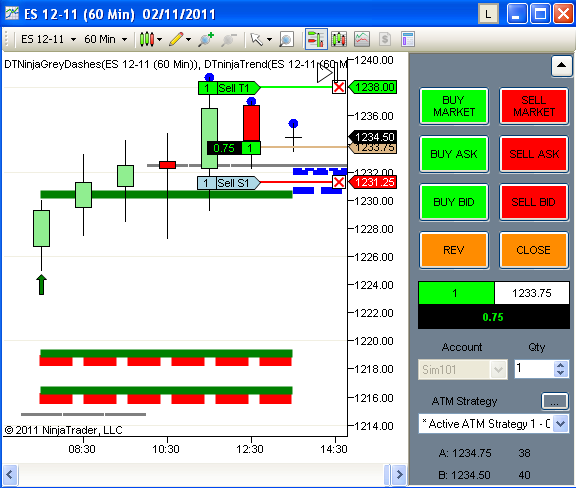576x488 pixels.
Task: Open the 60 Min interval dropdown
Action: (x=106, y=39)
